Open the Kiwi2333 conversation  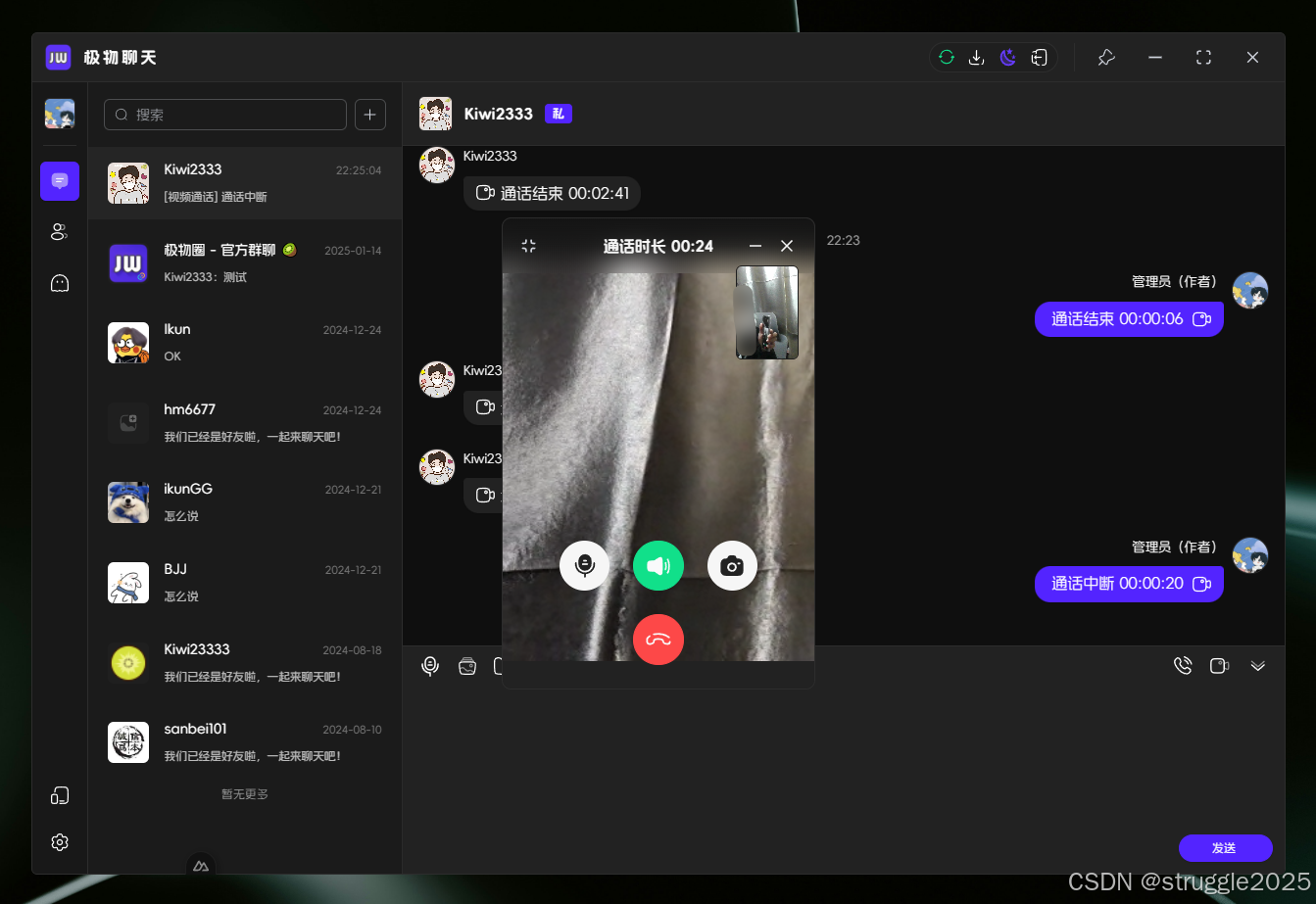click(245, 183)
